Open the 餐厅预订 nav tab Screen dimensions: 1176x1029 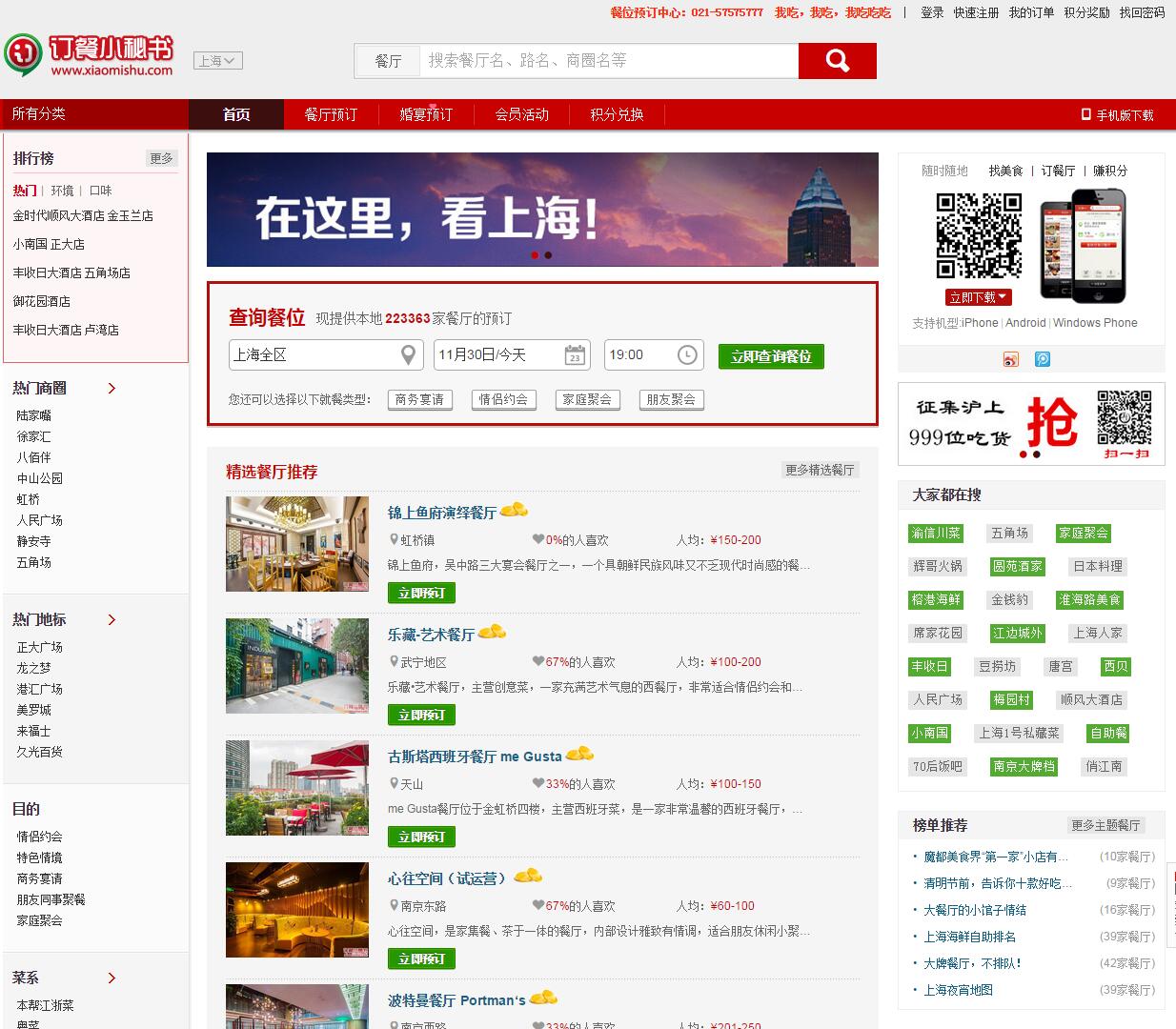point(331,114)
